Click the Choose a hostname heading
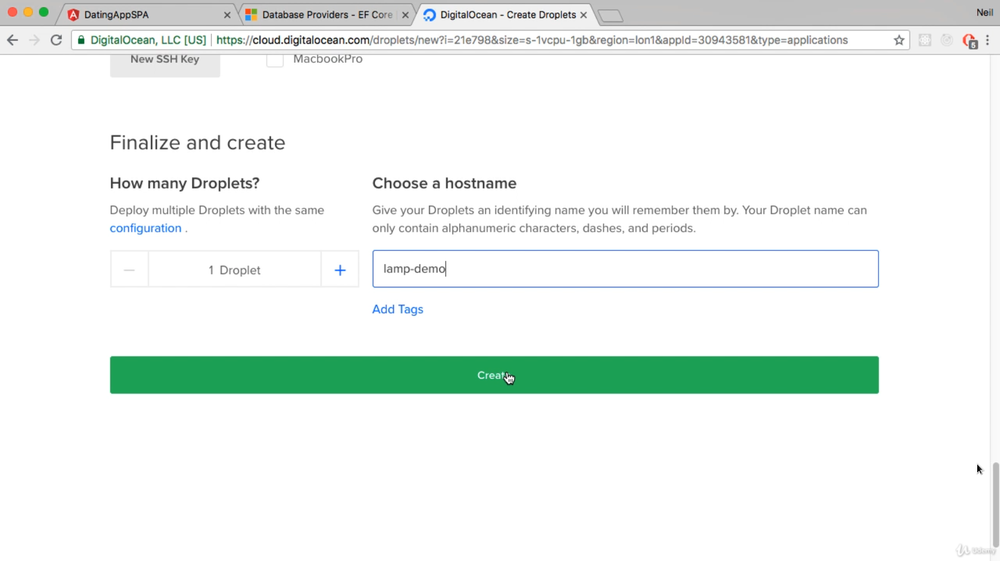1000x561 pixels. [445, 184]
